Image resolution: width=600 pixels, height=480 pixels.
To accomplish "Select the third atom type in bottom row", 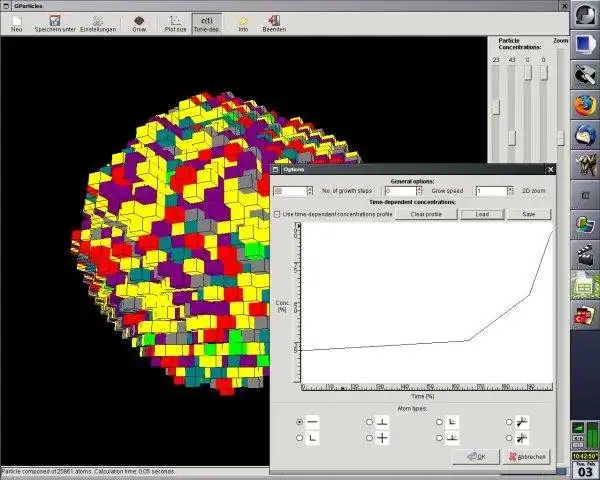I will click(439, 438).
